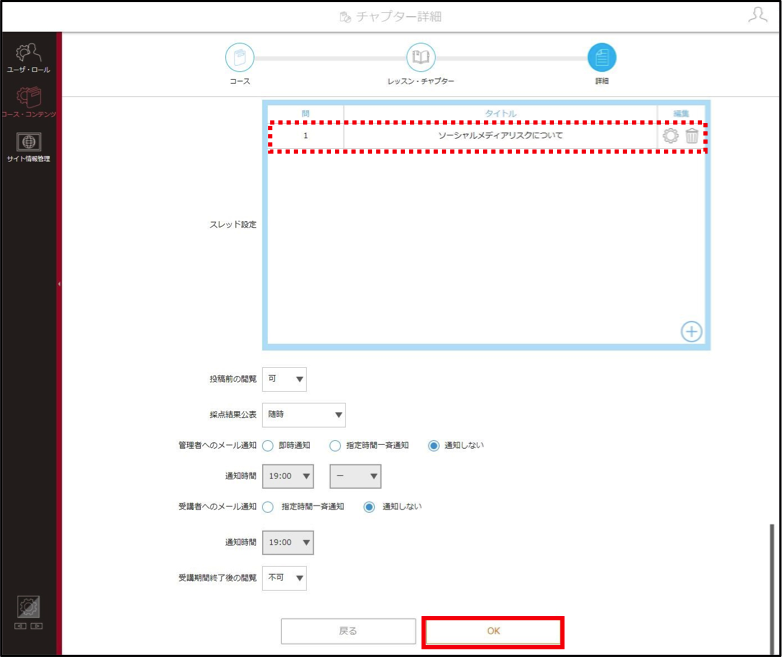782x657 pixels.
Task: Click the コース step circle icon
Action: 239,57
